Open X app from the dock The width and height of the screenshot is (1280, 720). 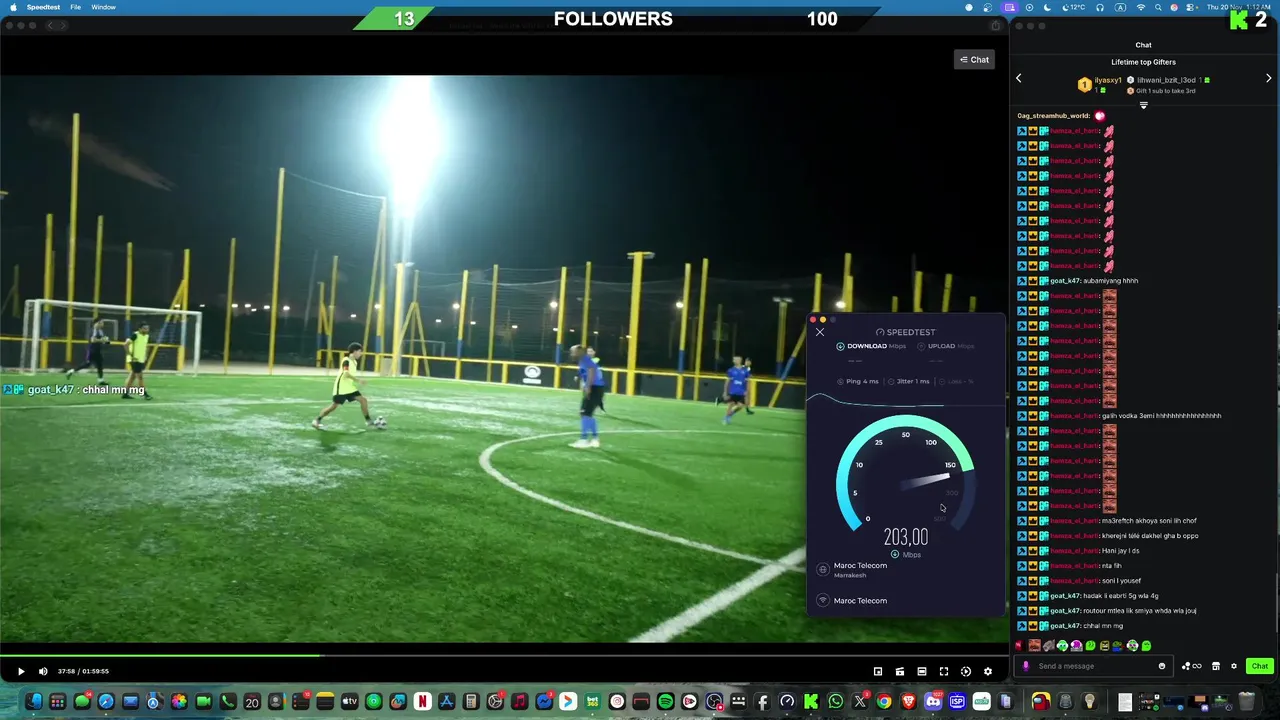(860, 702)
